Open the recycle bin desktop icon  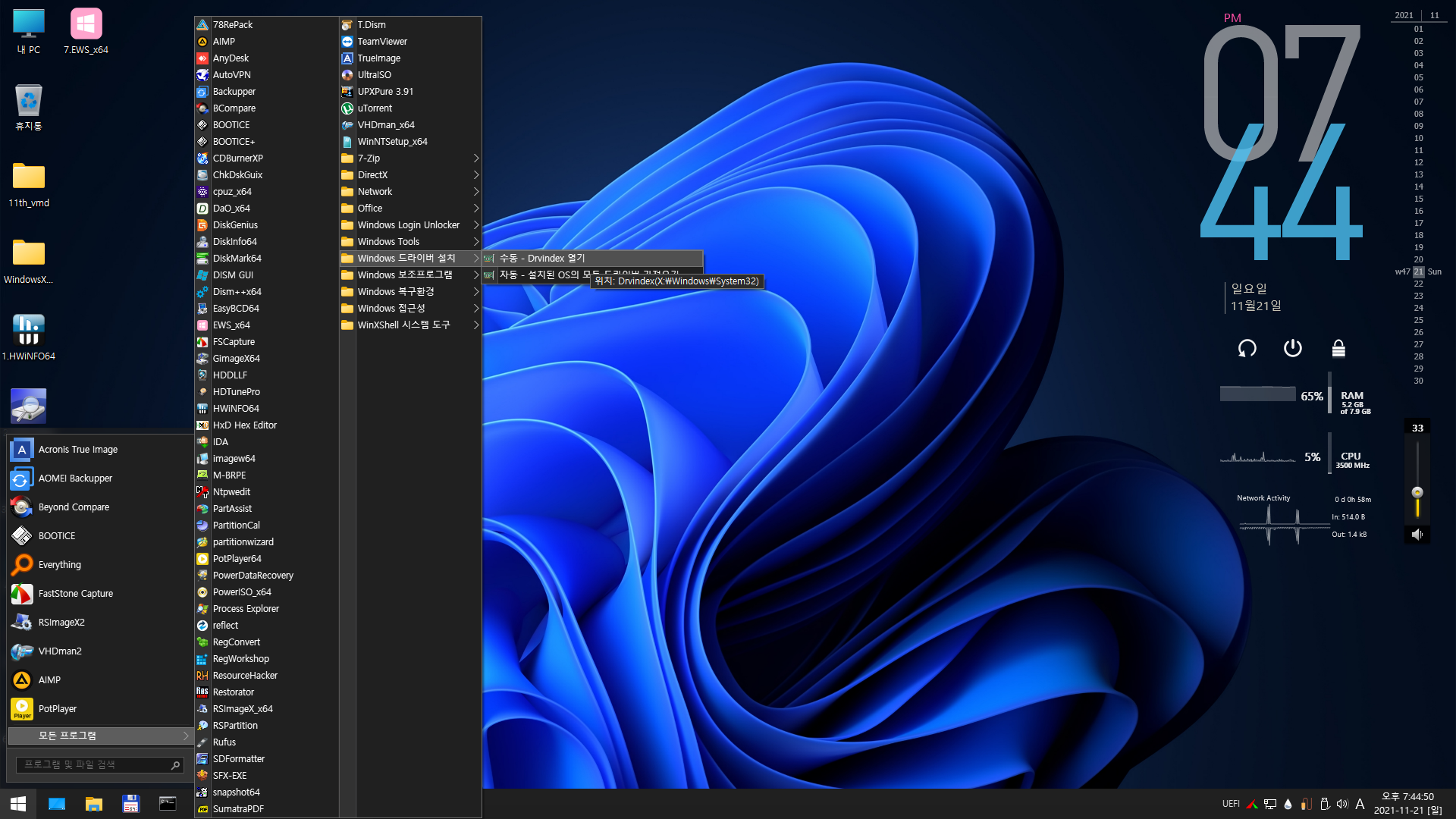click(29, 108)
